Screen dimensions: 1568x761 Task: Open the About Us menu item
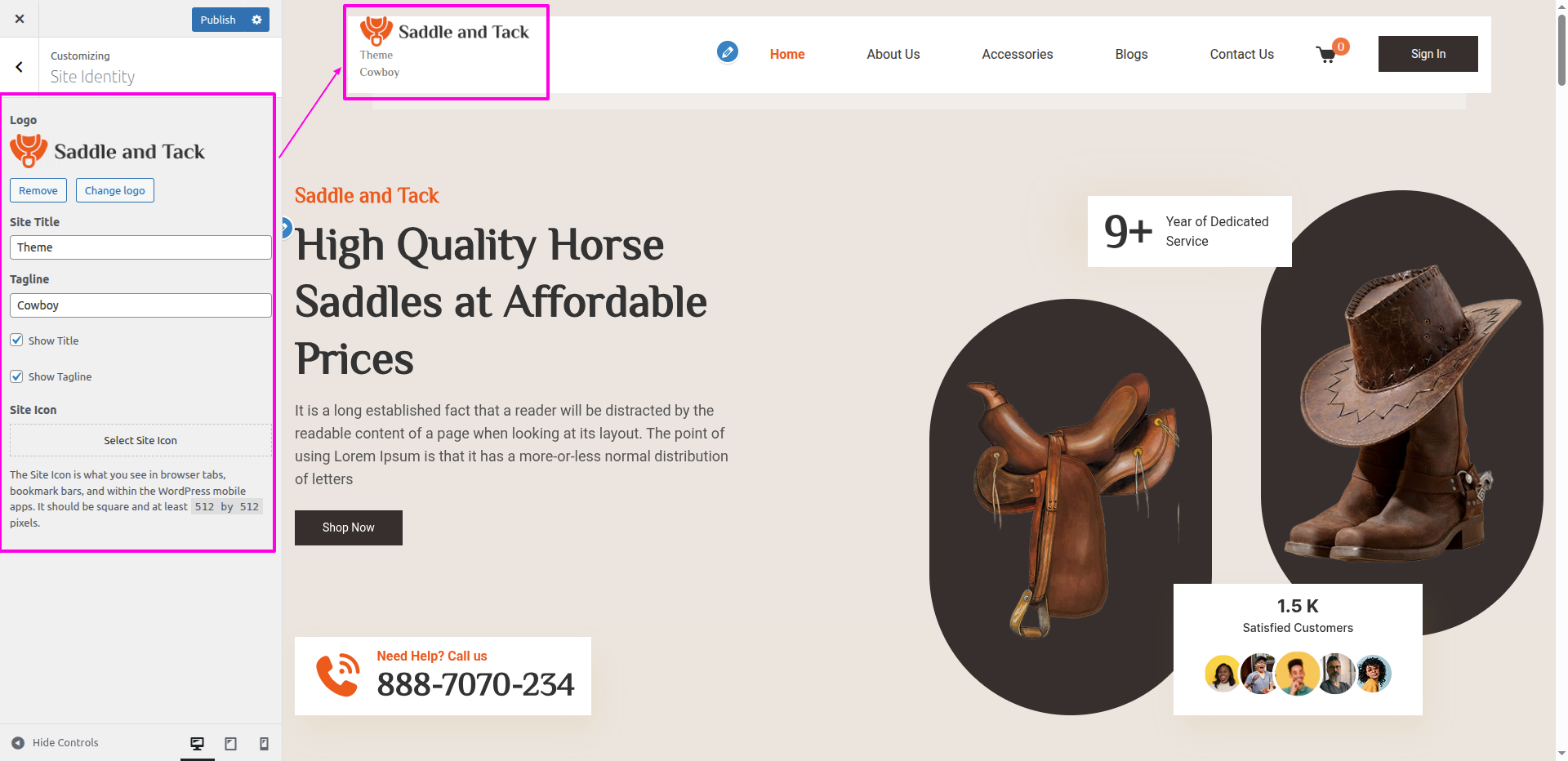coord(893,54)
